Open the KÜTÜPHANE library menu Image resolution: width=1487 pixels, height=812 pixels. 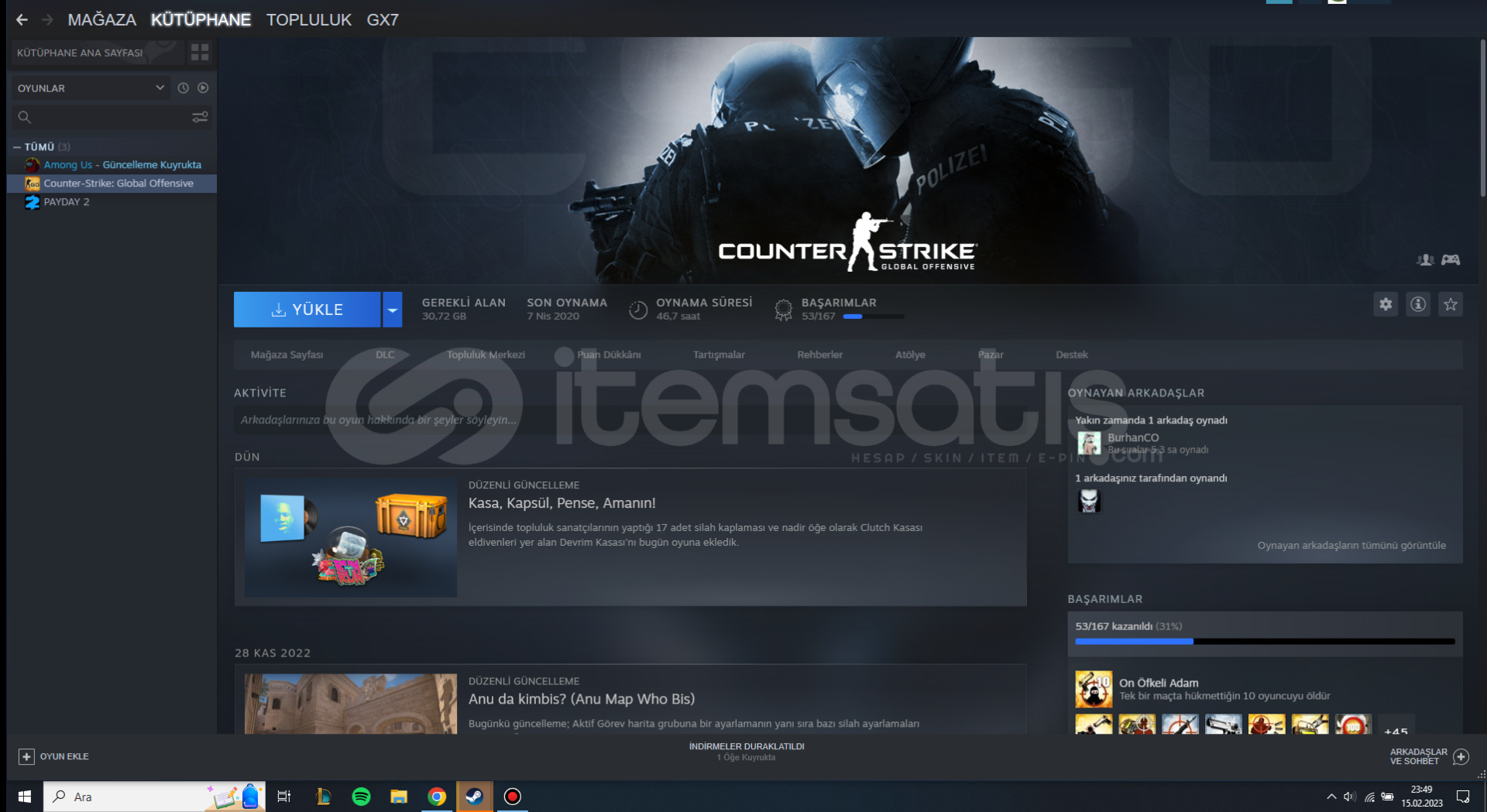coord(201,20)
